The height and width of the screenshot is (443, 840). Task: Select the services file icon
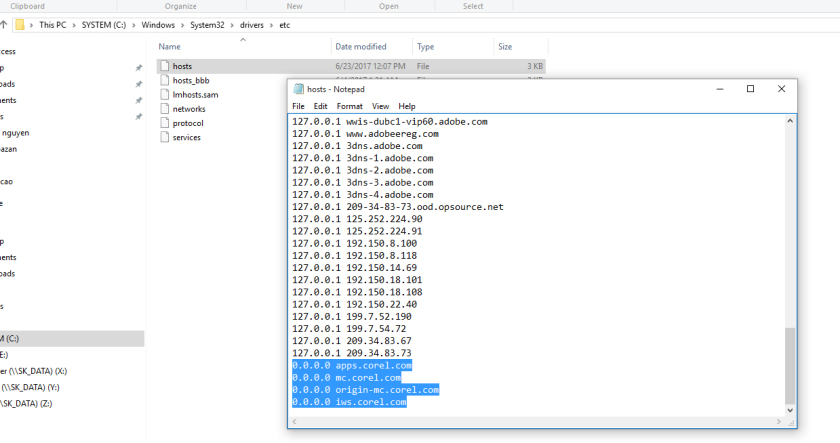pos(165,137)
